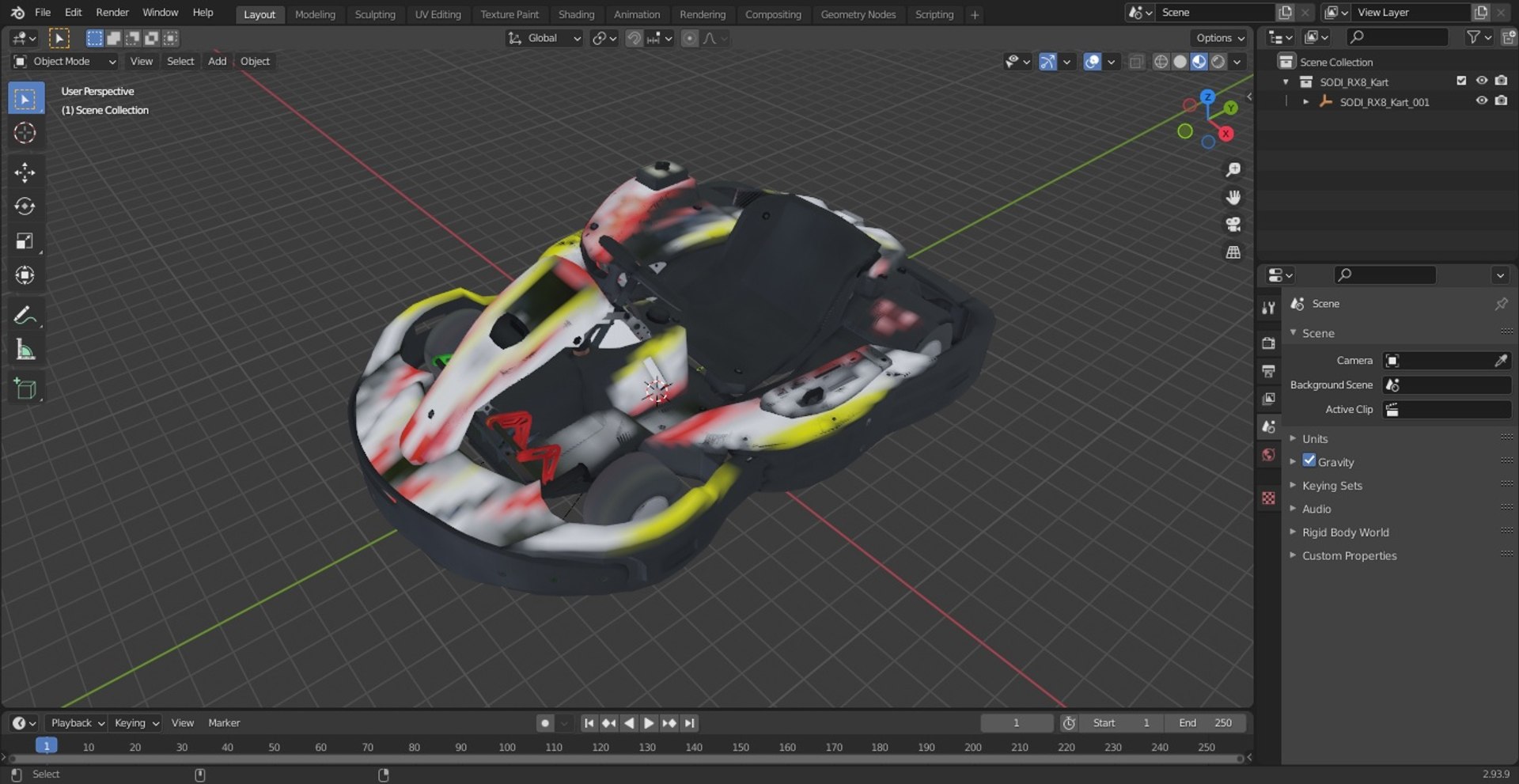Image resolution: width=1519 pixels, height=784 pixels.
Task: Expand the Units panel
Action: [1315, 438]
